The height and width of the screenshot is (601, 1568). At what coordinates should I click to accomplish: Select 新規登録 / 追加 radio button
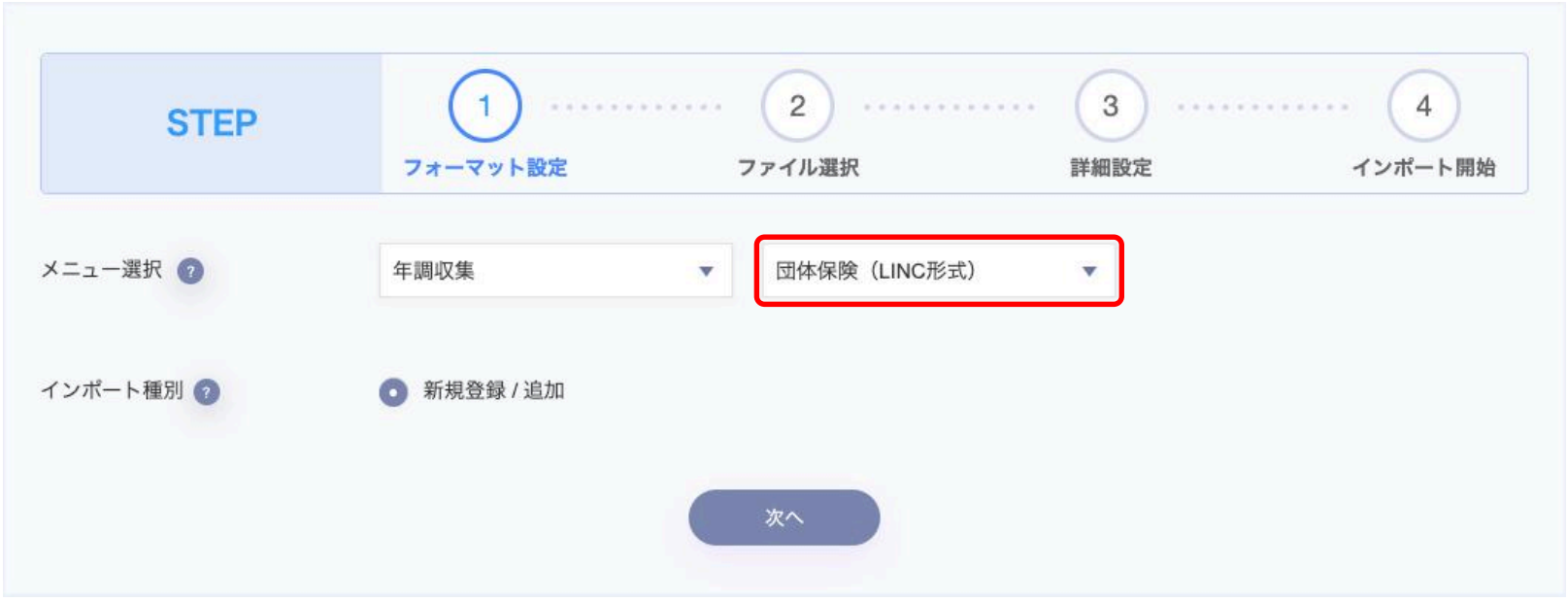393,392
